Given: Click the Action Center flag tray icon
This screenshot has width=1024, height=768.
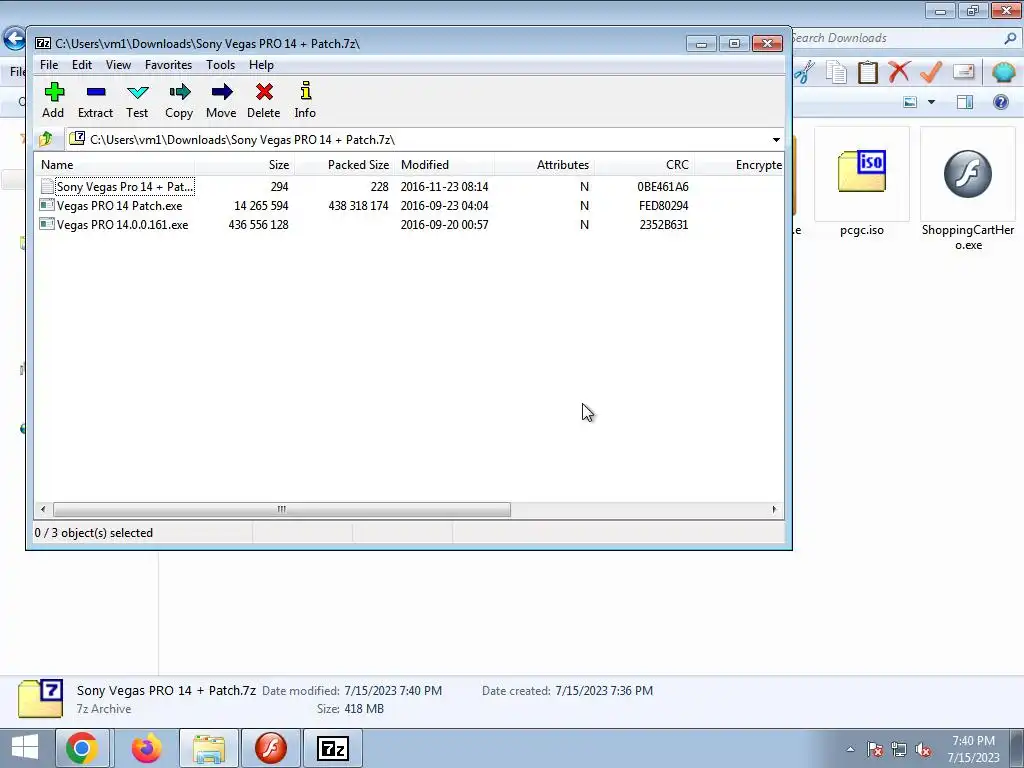Looking at the screenshot, I should pyautogui.click(x=874, y=750).
